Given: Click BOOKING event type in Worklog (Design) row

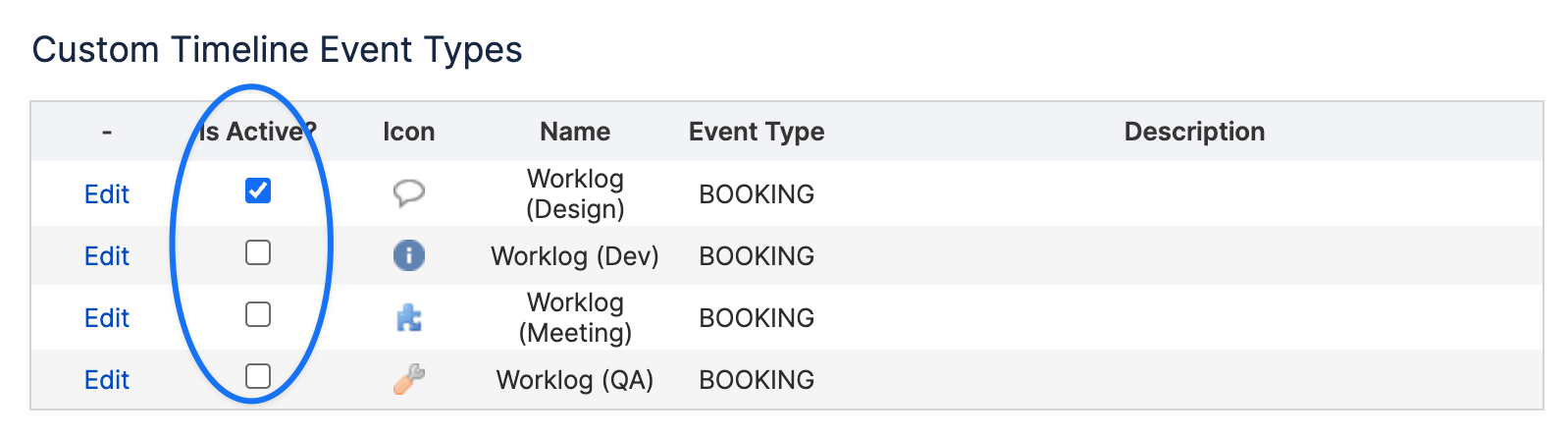Looking at the screenshot, I should (757, 193).
